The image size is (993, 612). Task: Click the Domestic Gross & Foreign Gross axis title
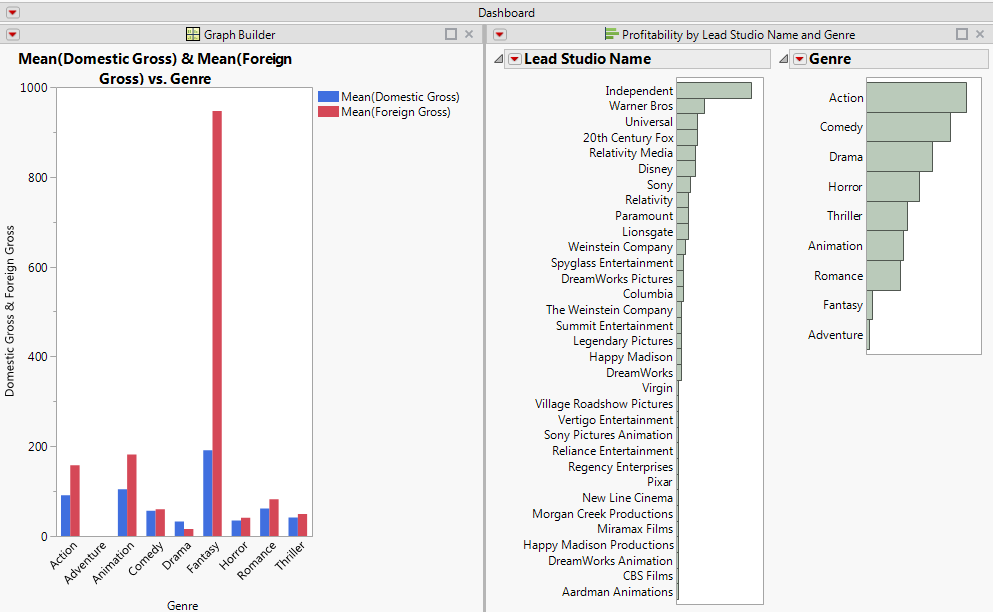coord(9,311)
